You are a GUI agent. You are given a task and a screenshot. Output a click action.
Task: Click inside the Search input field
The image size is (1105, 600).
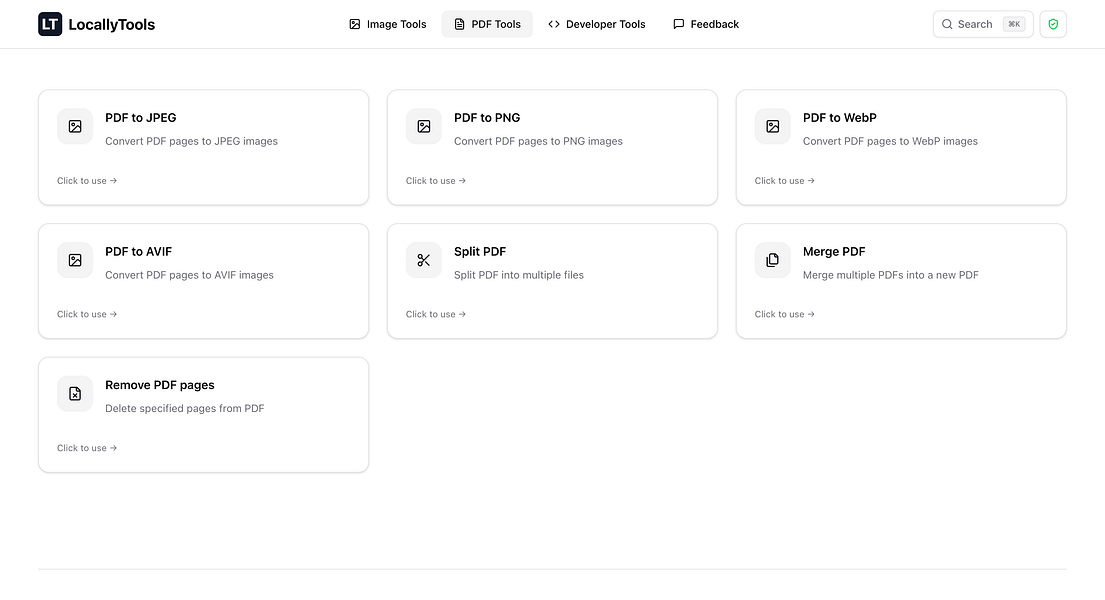tap(985, 23)
